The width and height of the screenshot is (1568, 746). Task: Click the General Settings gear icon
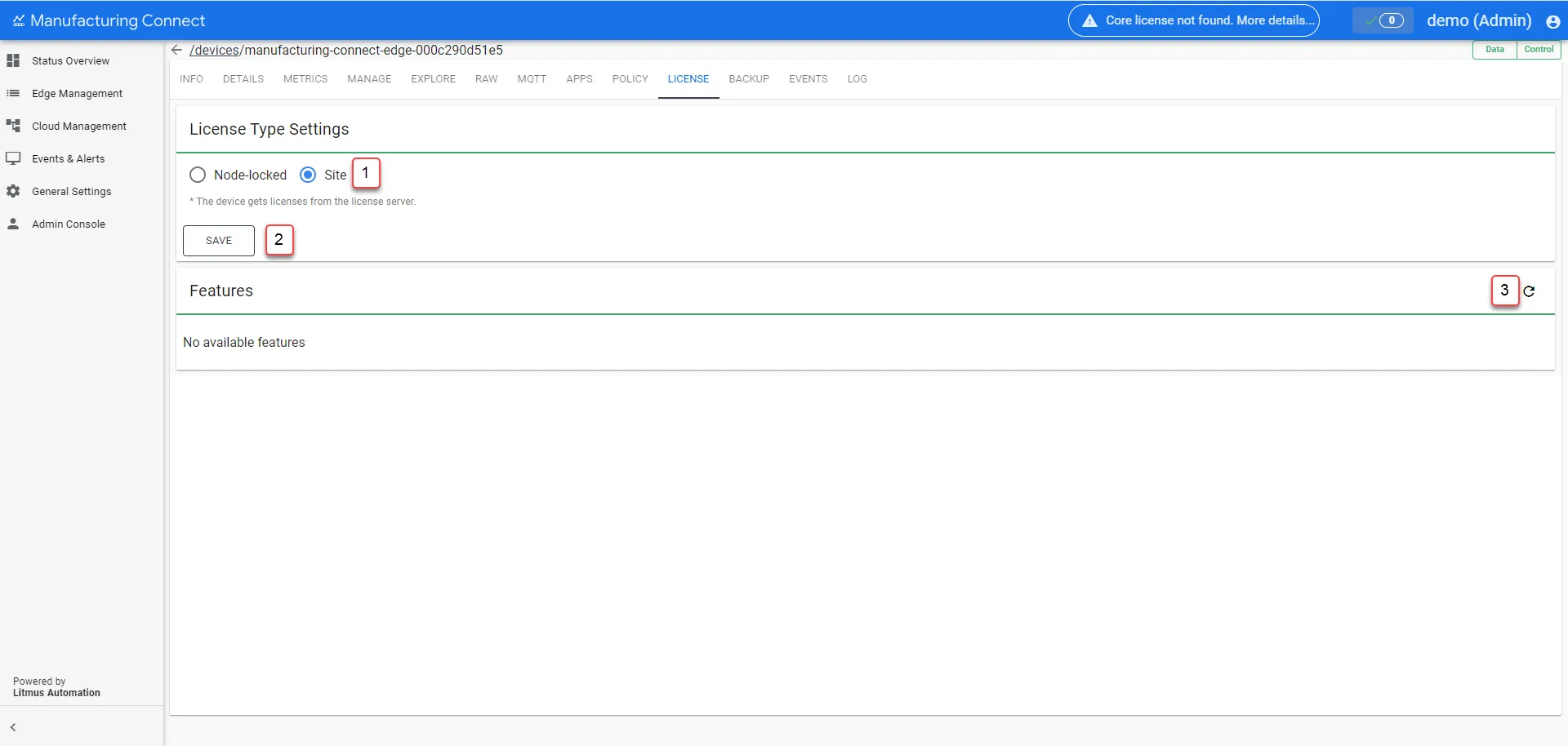13,191
